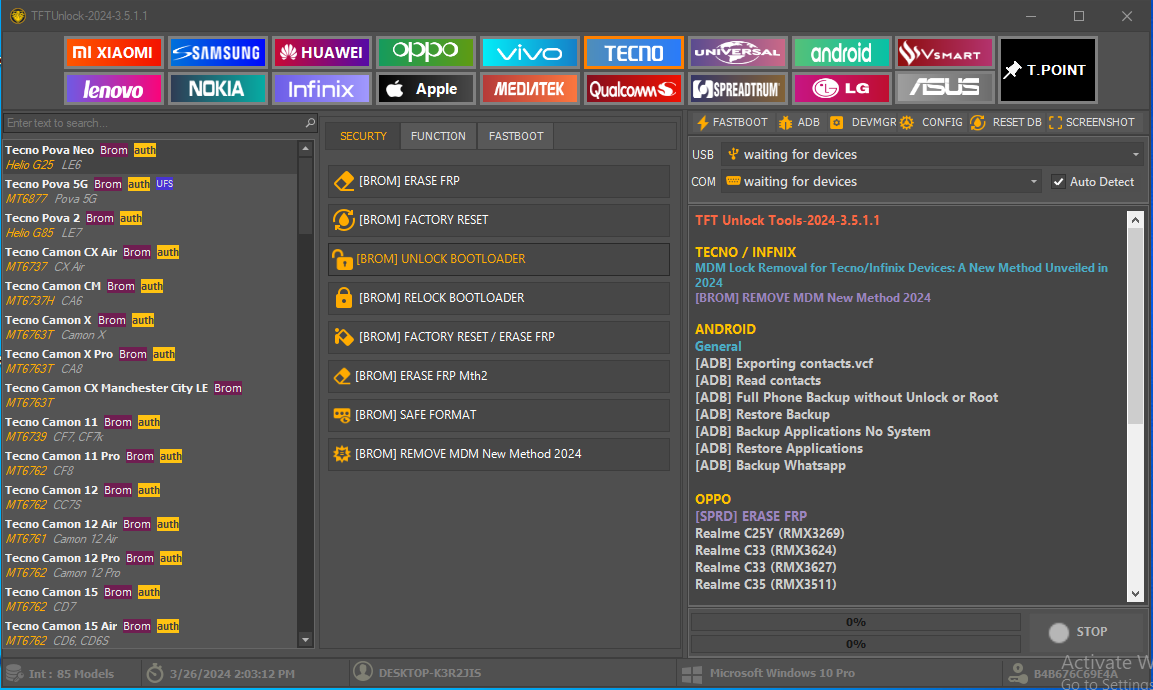The width and height of the screenshot is (1153, 690).
Task: Select Tecno Camon 15 Air model
Action: pyautogui.click(x=150, y=633)
